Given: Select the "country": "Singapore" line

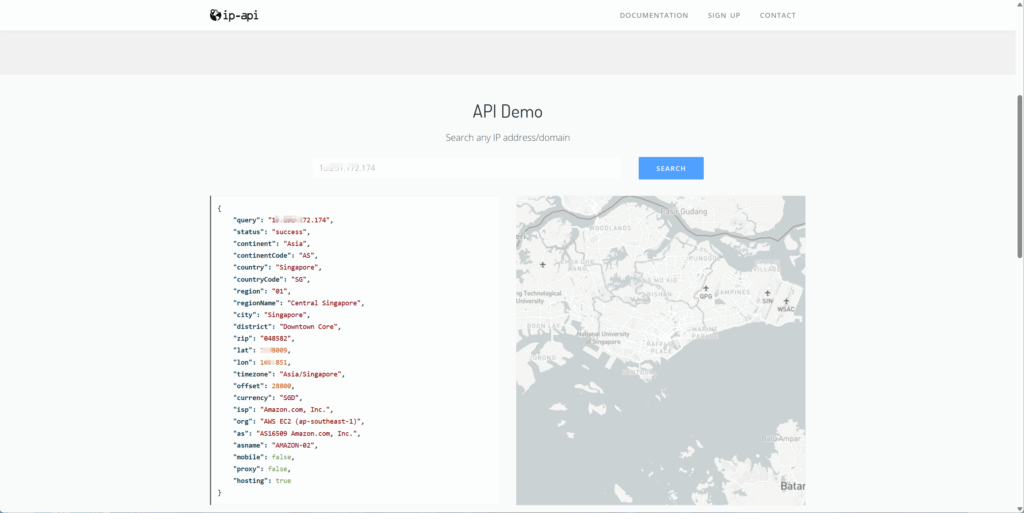Looking at the screenshot, I should pos(277,267).
